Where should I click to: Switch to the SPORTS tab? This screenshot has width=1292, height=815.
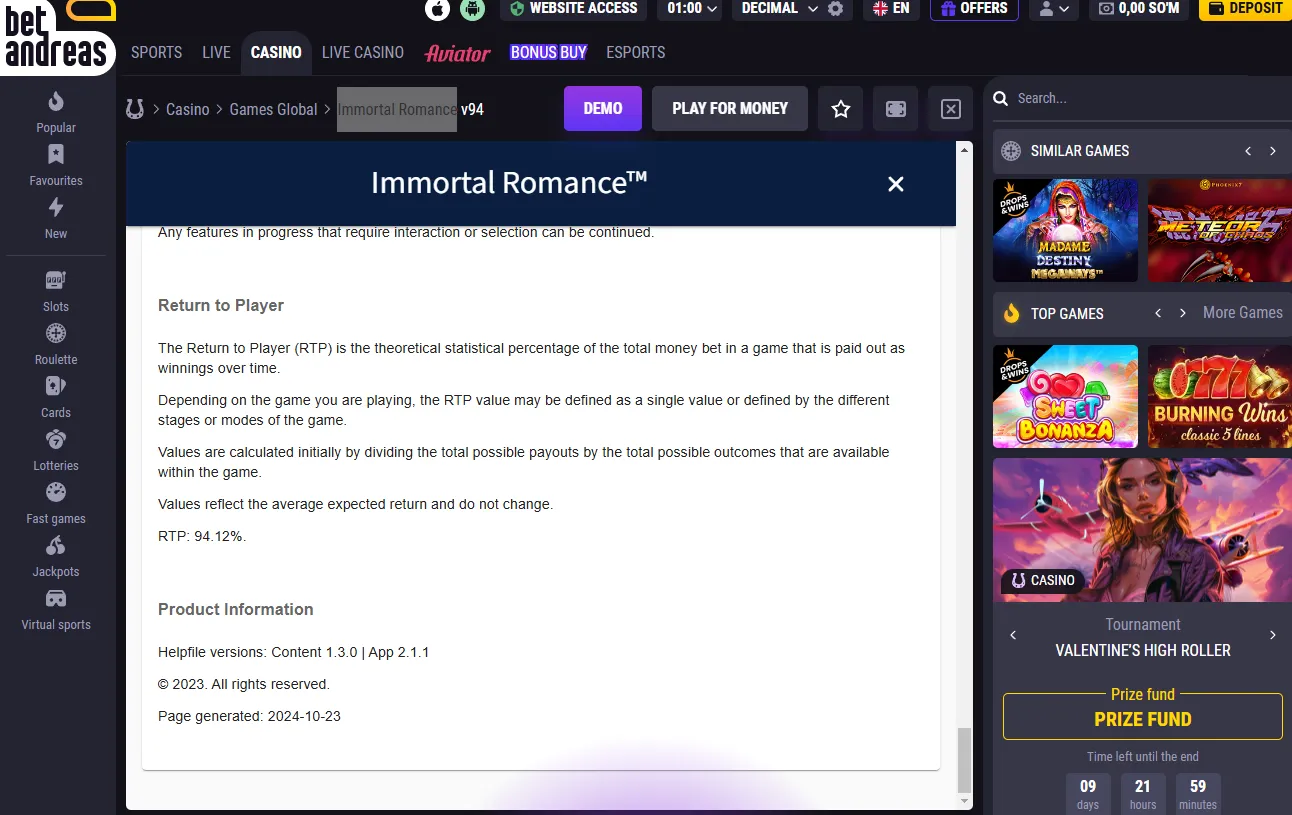tap(157, 53)
